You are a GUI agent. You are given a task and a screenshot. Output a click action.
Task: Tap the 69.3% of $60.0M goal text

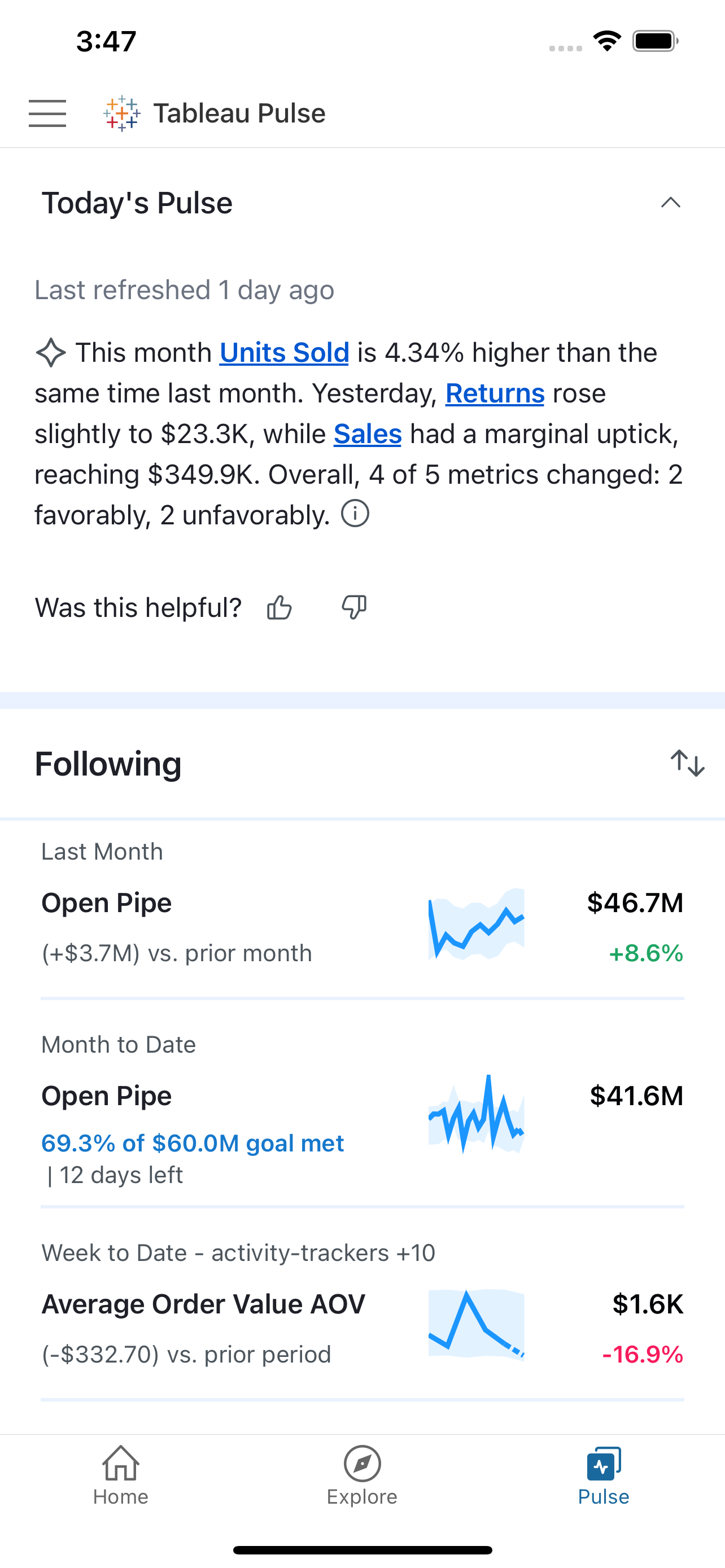[193, 1143]
